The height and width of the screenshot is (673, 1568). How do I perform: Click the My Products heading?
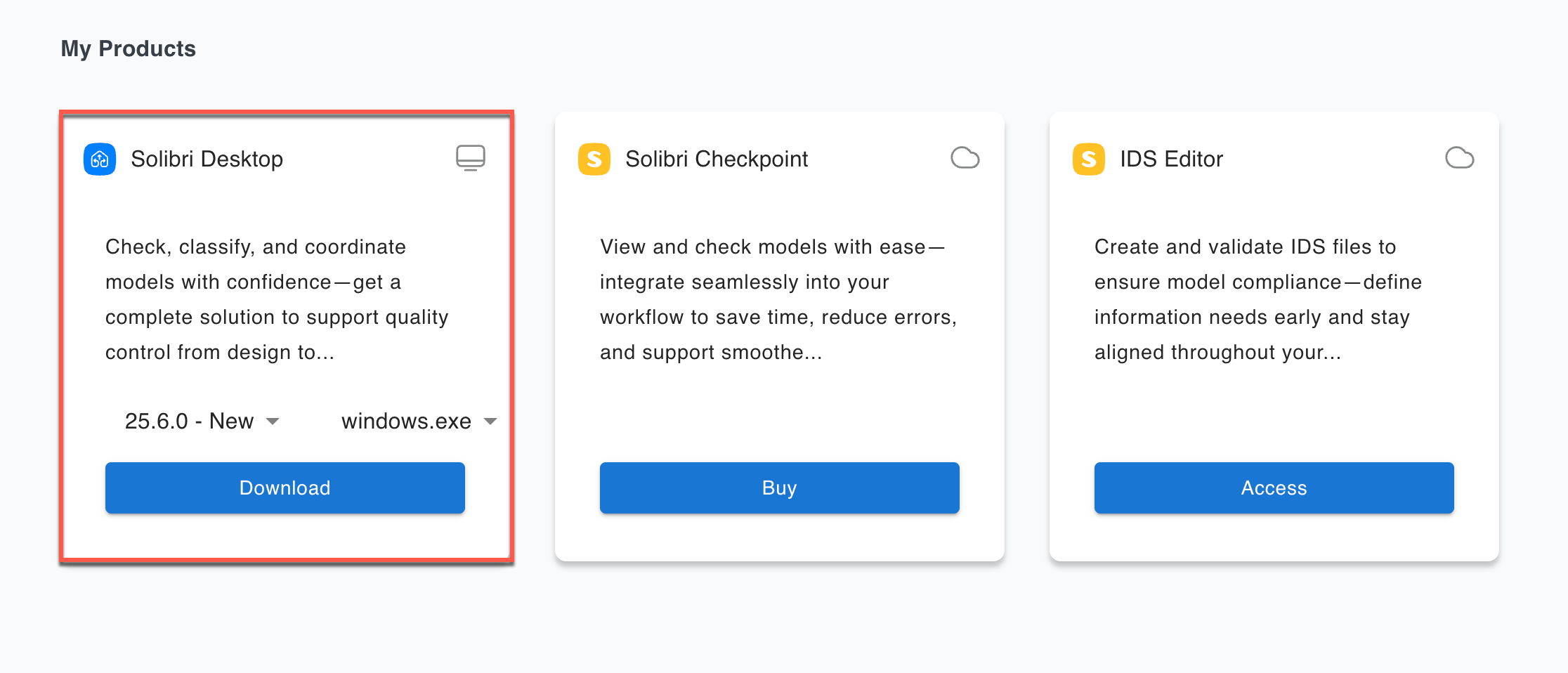(x=128, y=48)
